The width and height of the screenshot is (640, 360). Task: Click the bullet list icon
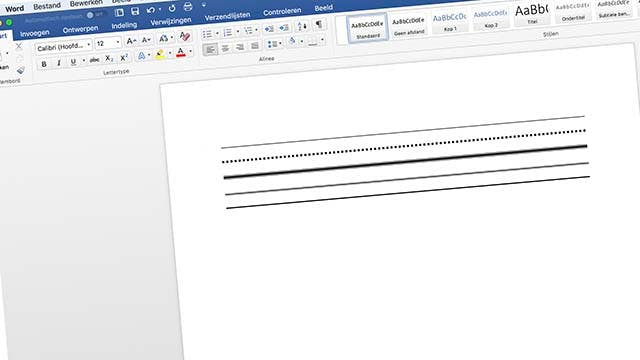point(207,34)
